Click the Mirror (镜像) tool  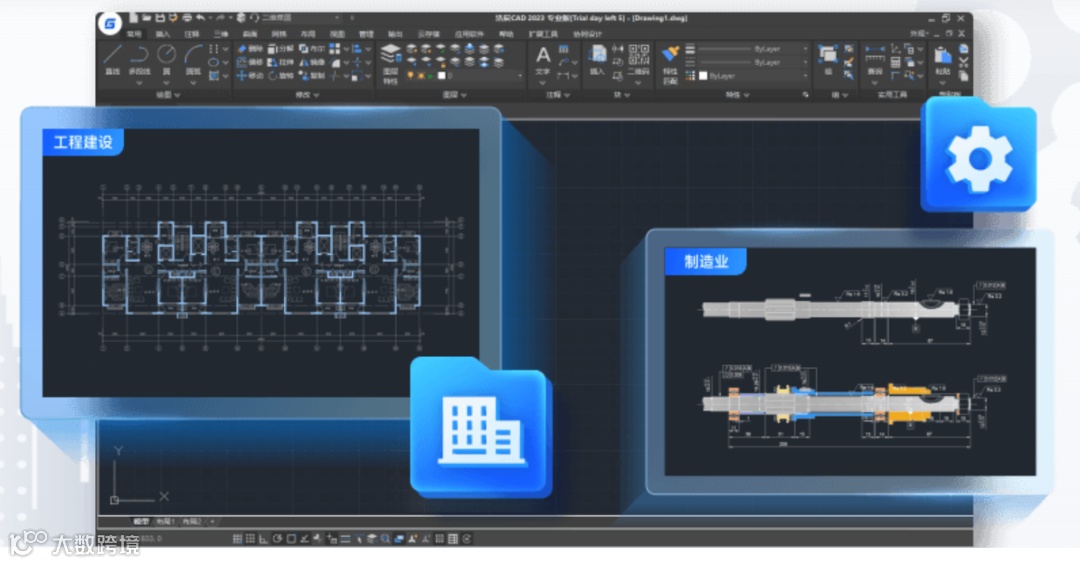(312, 62)
